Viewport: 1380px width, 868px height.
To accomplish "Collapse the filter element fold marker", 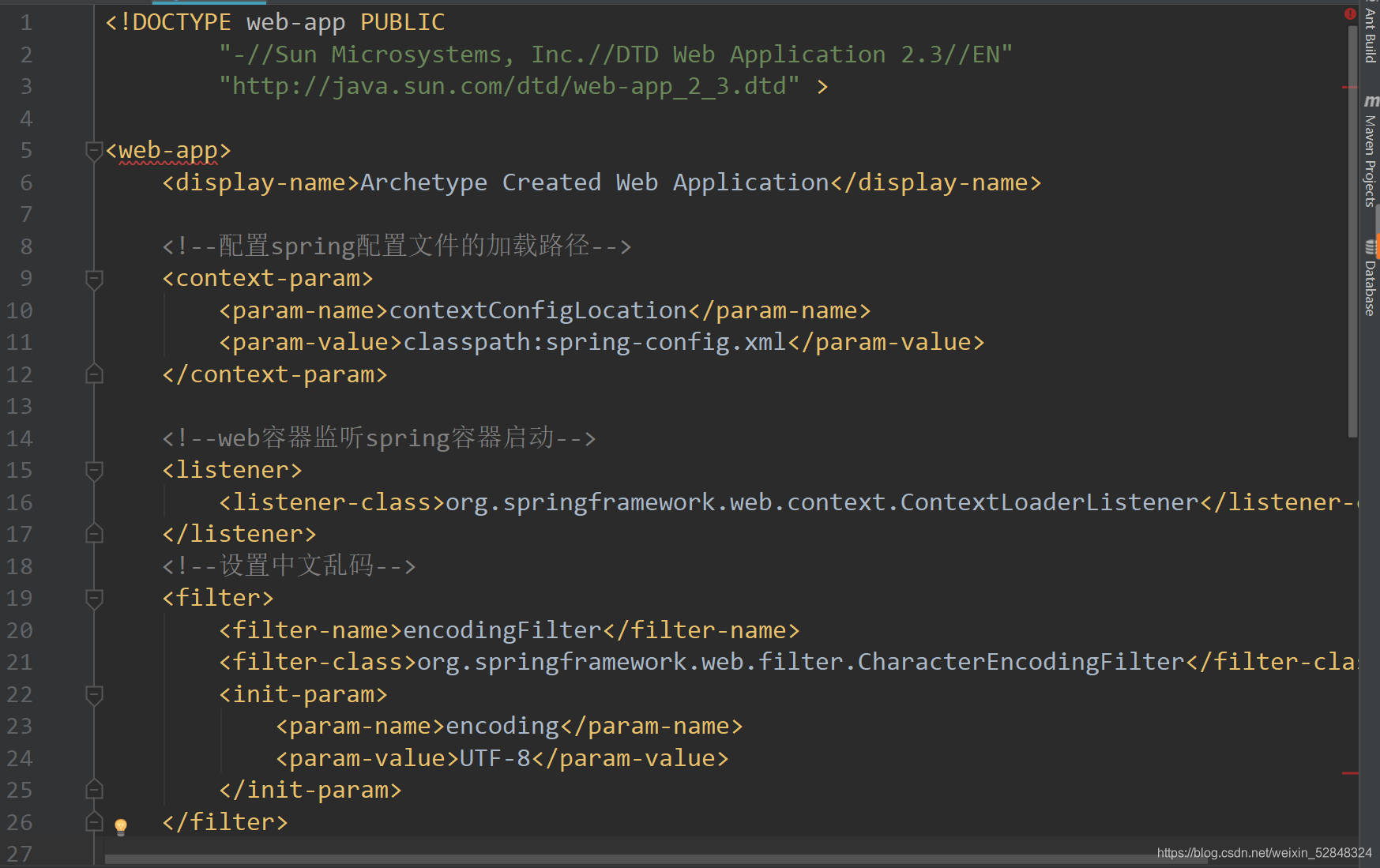I will 94,598.
